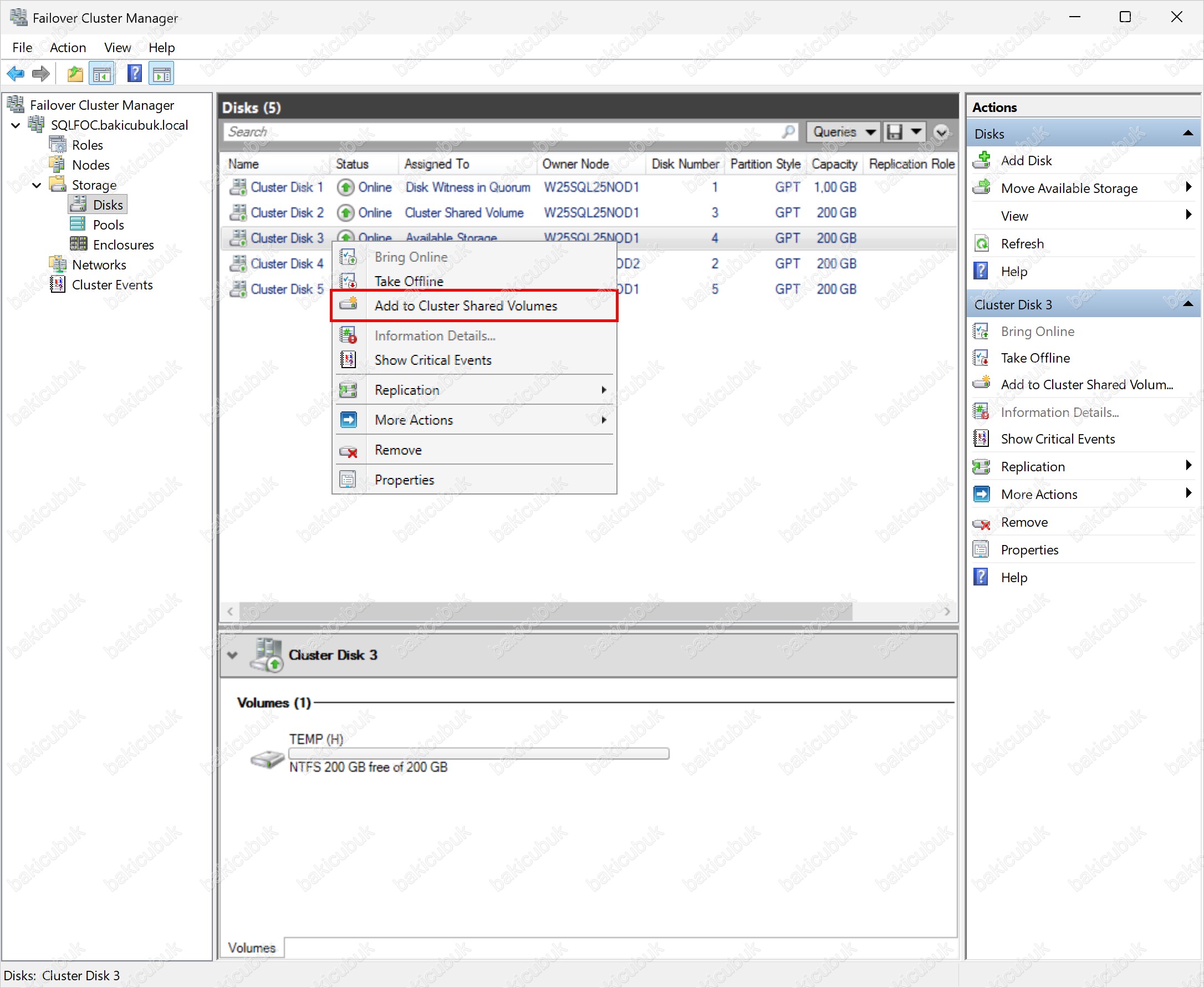Click Move Available Storage in Actions pane
This screenshot has width=1204, height=988.
(x=1069, y=189)
